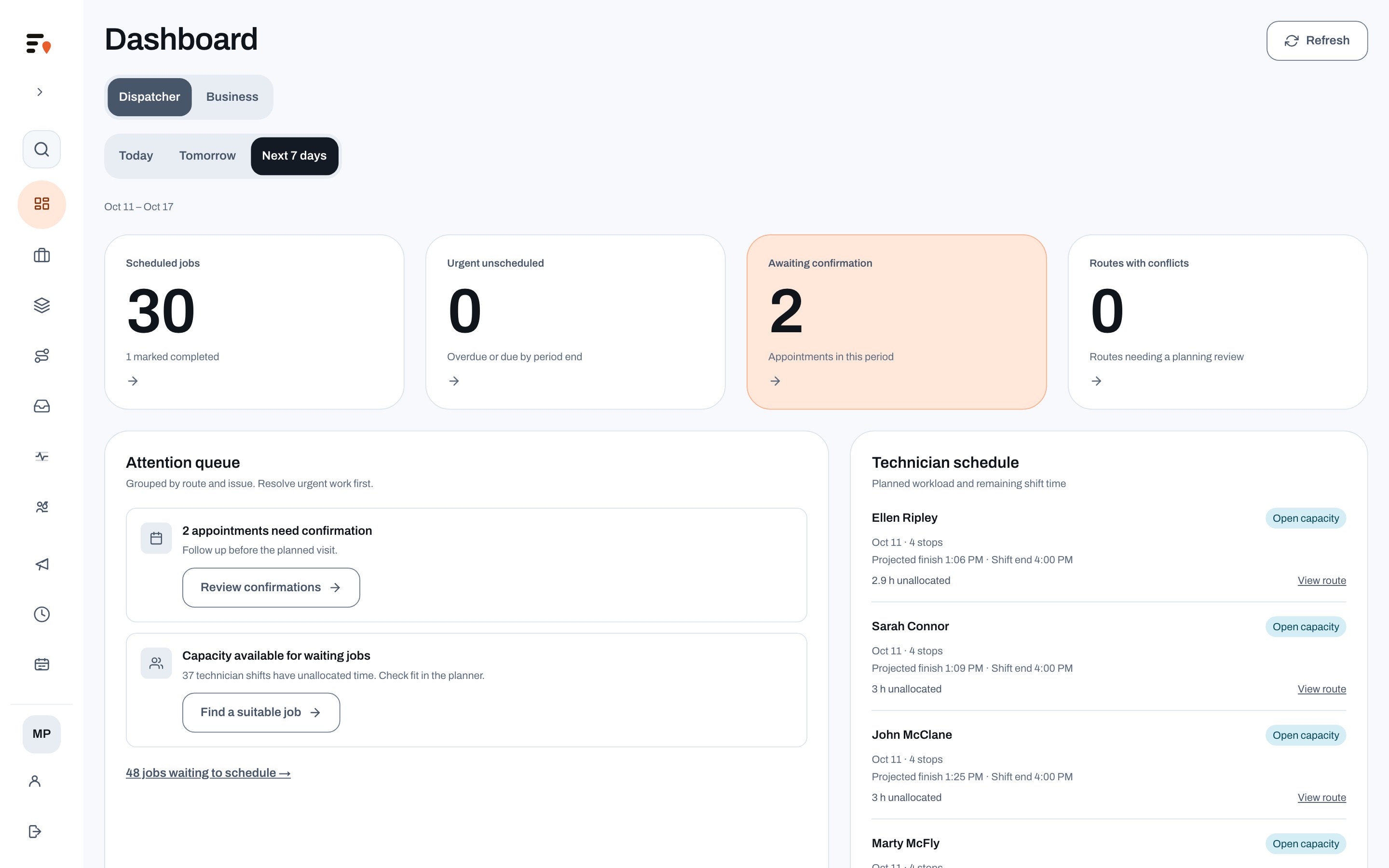Open the inbox tray icon in sidebar
Screen dimensions: 1389x868
point(41,406)
